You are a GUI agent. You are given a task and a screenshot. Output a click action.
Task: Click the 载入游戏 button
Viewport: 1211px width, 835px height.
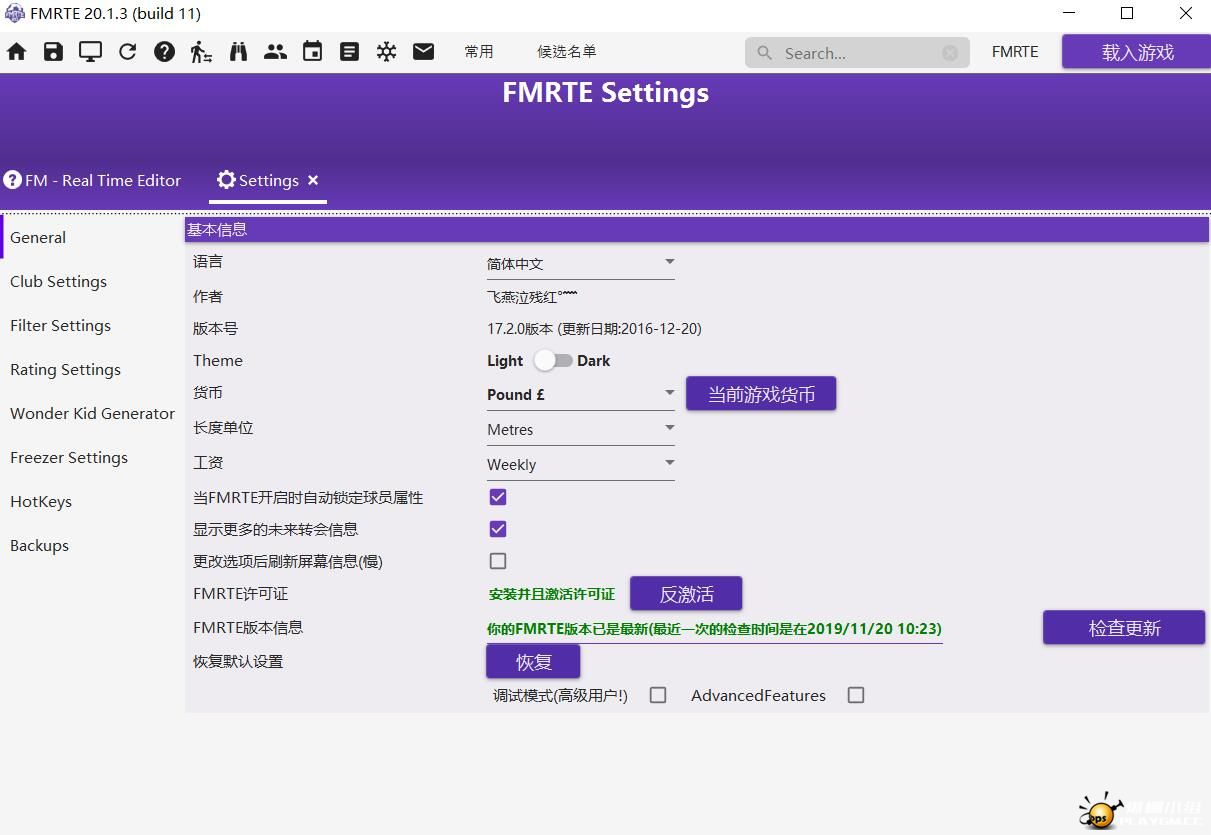click(1137, 53)
